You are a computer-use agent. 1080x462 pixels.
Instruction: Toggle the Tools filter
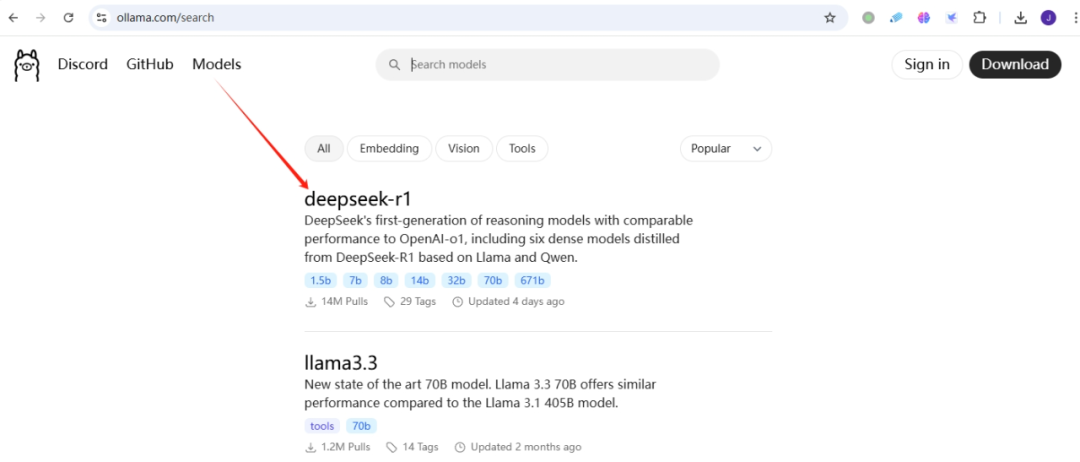[522, 148]
